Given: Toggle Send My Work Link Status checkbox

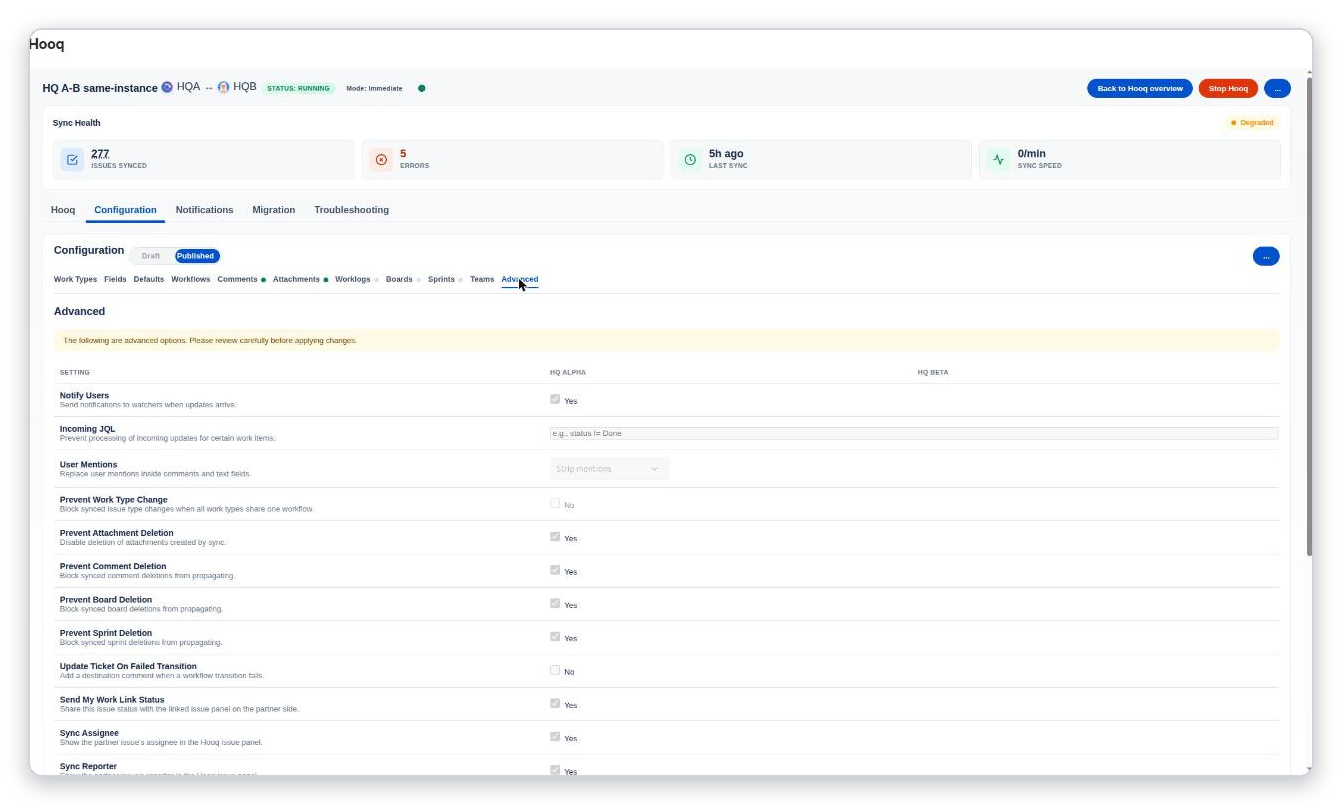Looking at the screenshot, I should (x=555, y=703).
